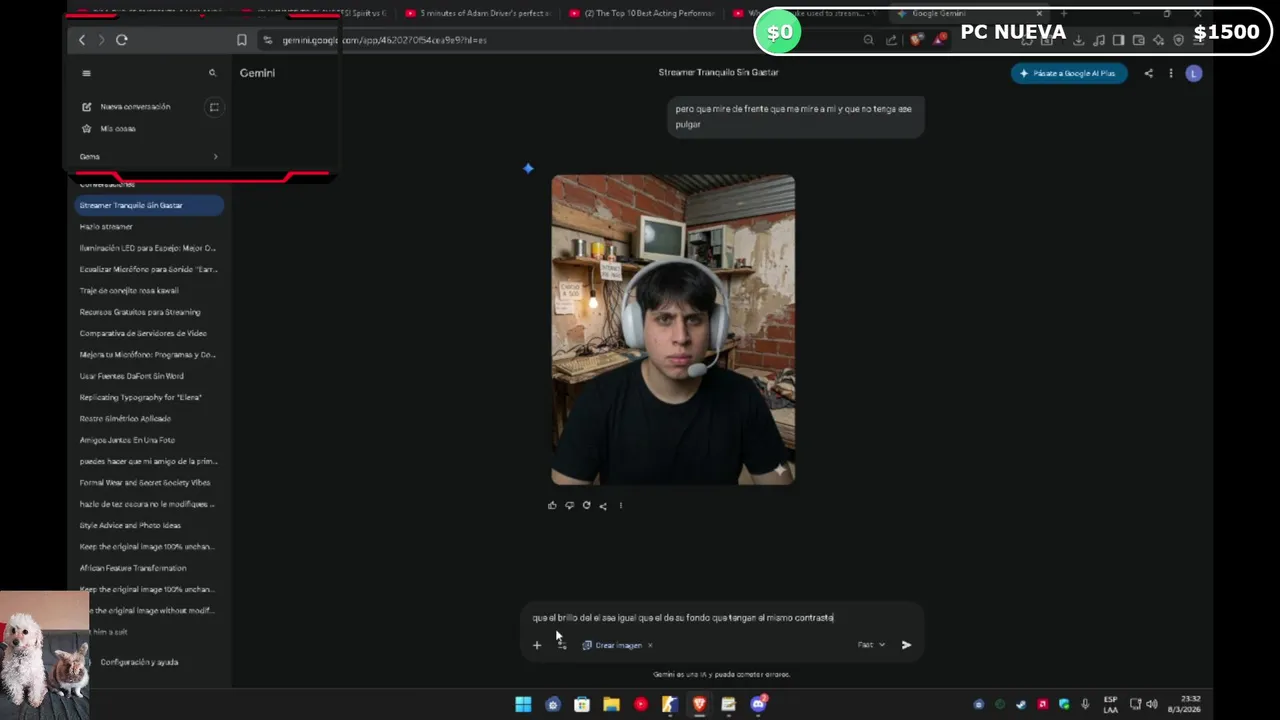Open Replicating Typography for Elera chat
The width and height of the screenshot is (1280, 720).
coord(150,397)
